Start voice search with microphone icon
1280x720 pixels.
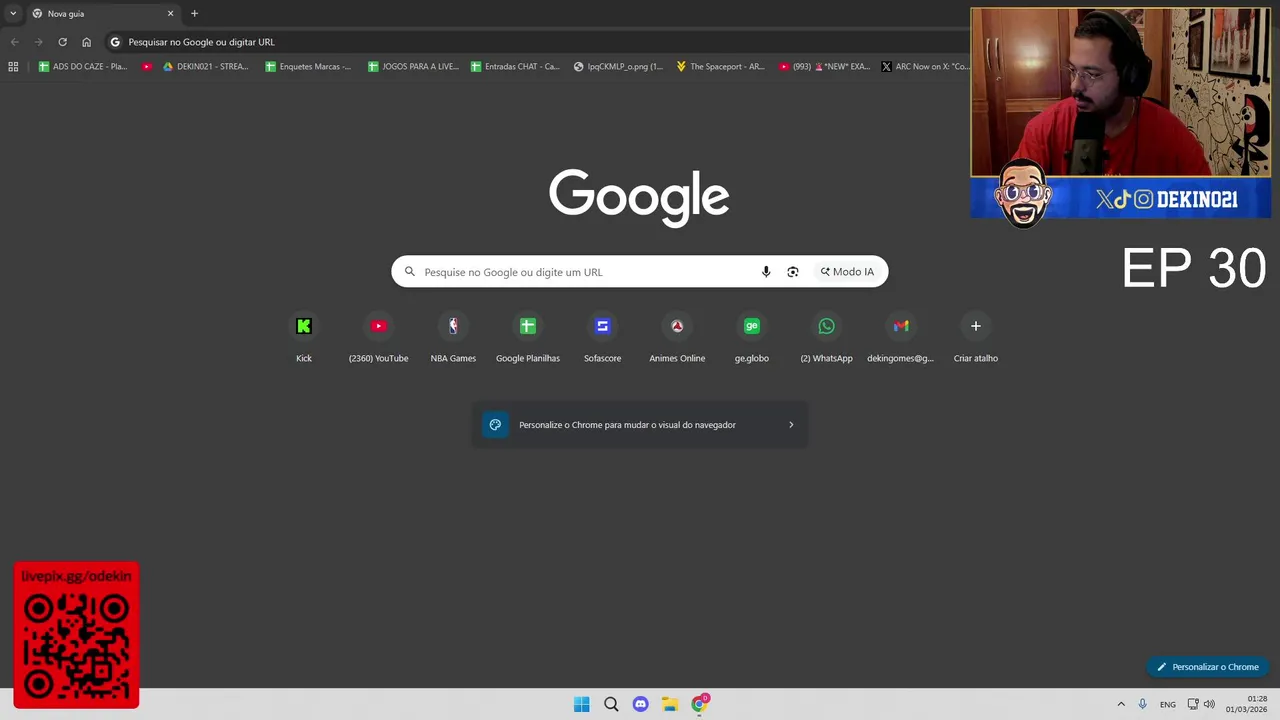tap(766, 272)
